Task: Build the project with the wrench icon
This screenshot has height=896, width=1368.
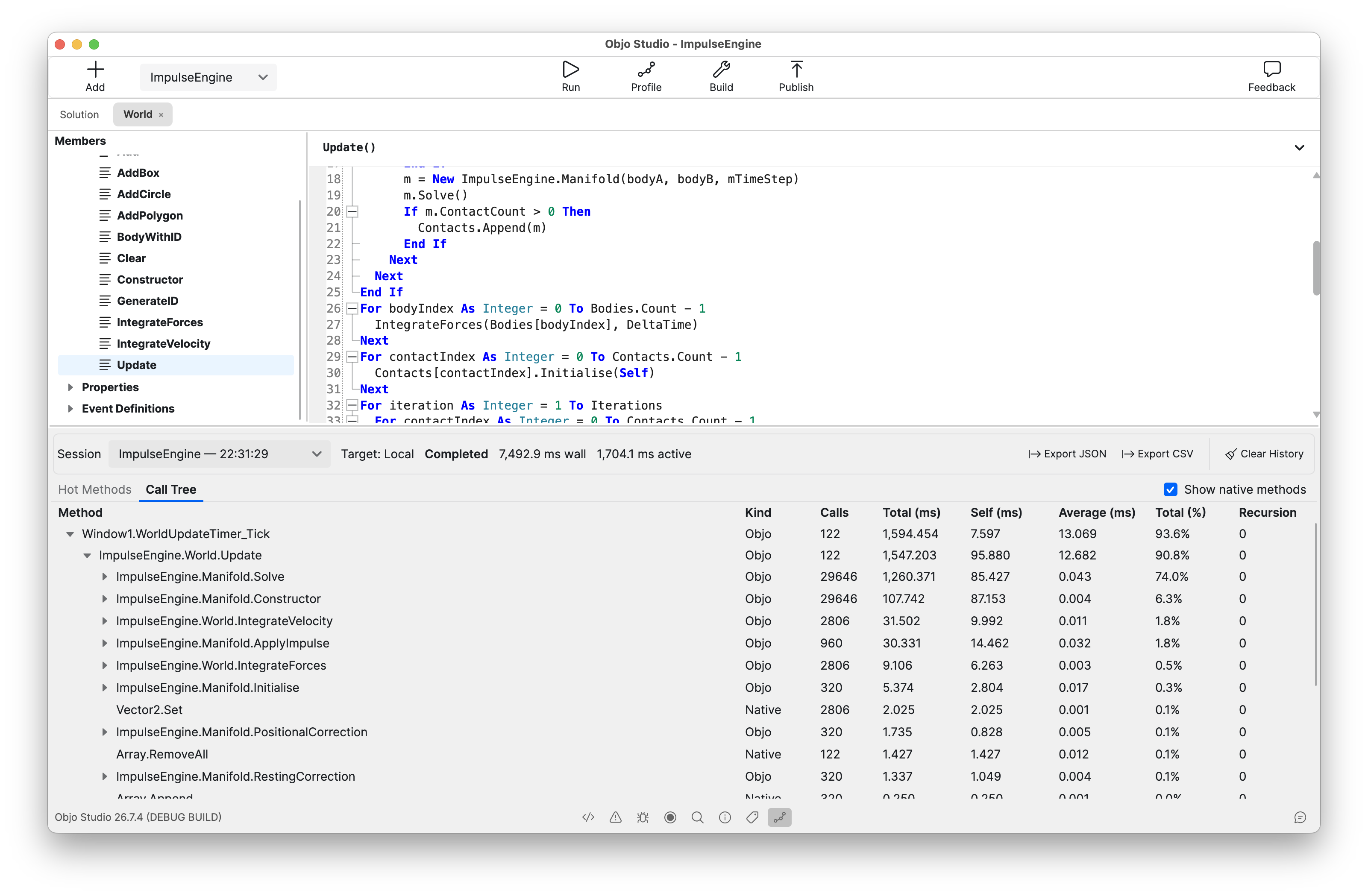Action: 721,70
